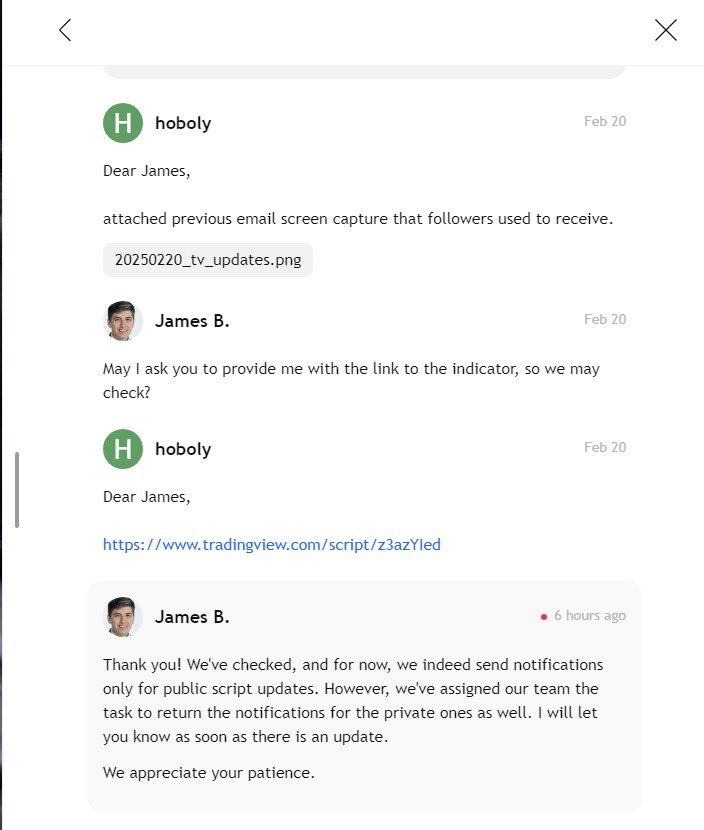Click the Feb 20 date on James's indicator request

[605, 319]
